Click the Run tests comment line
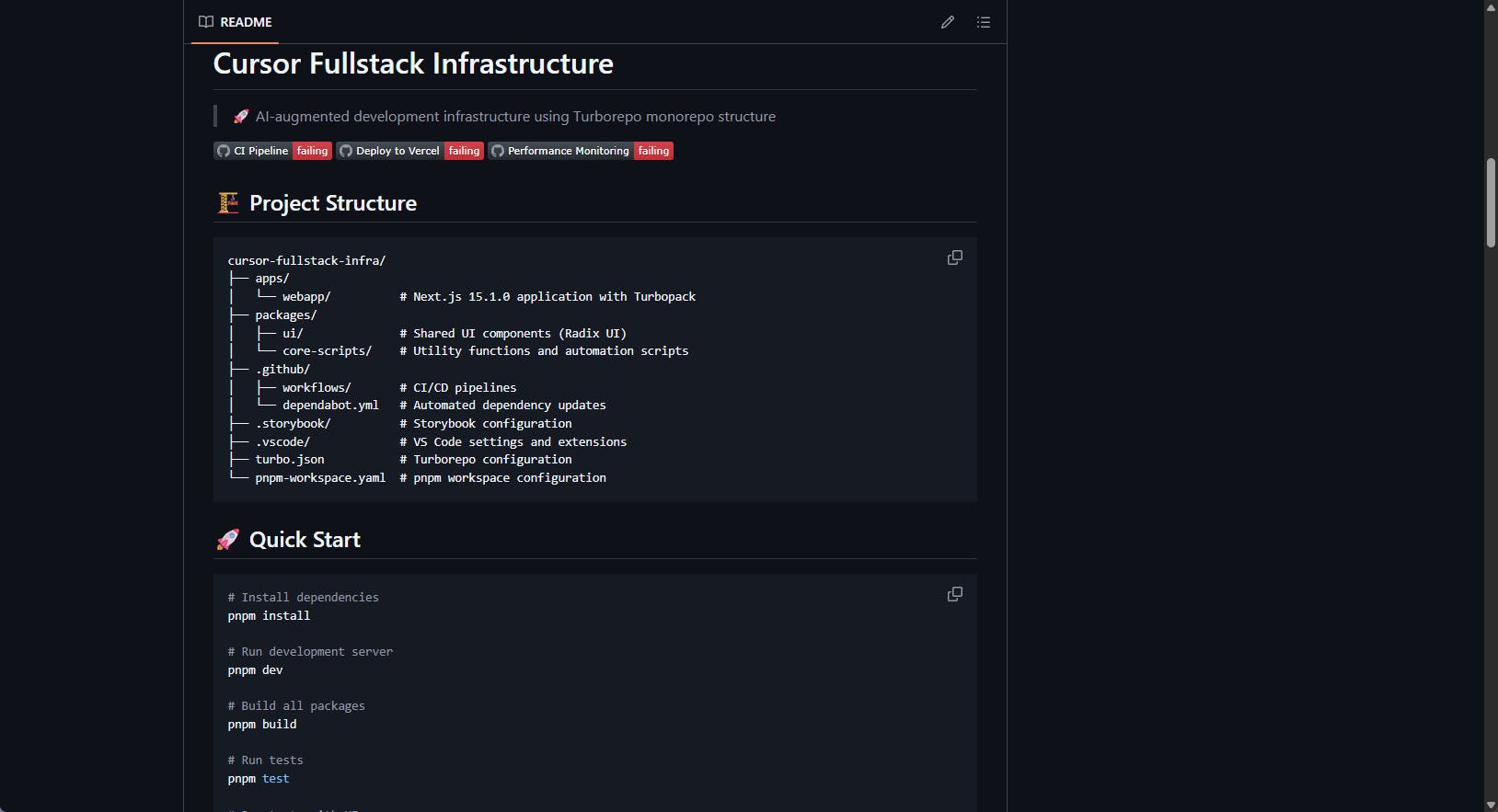The image size is (1498, 812). point(266,761)
